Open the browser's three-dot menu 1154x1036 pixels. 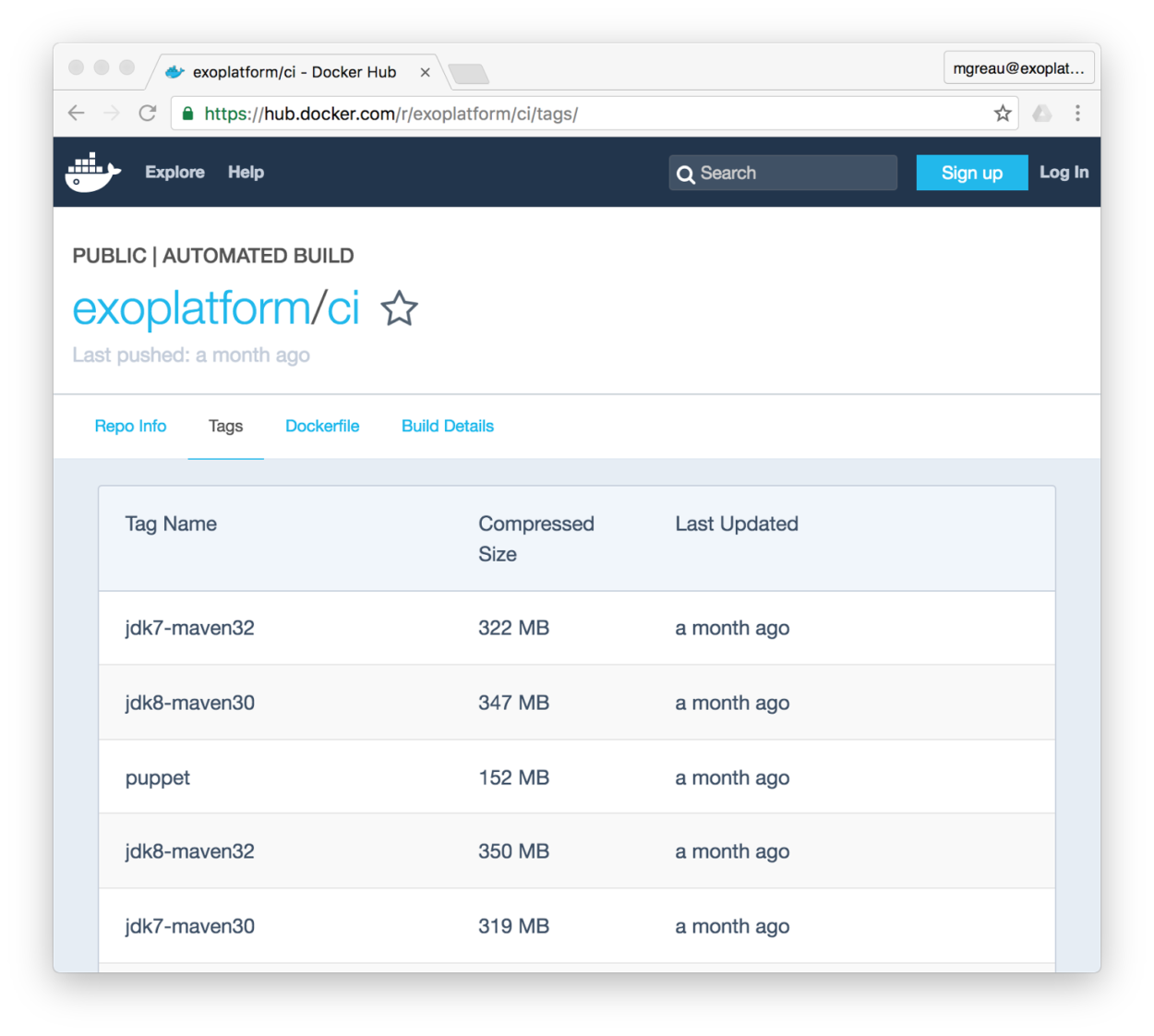click(1077, 113)
